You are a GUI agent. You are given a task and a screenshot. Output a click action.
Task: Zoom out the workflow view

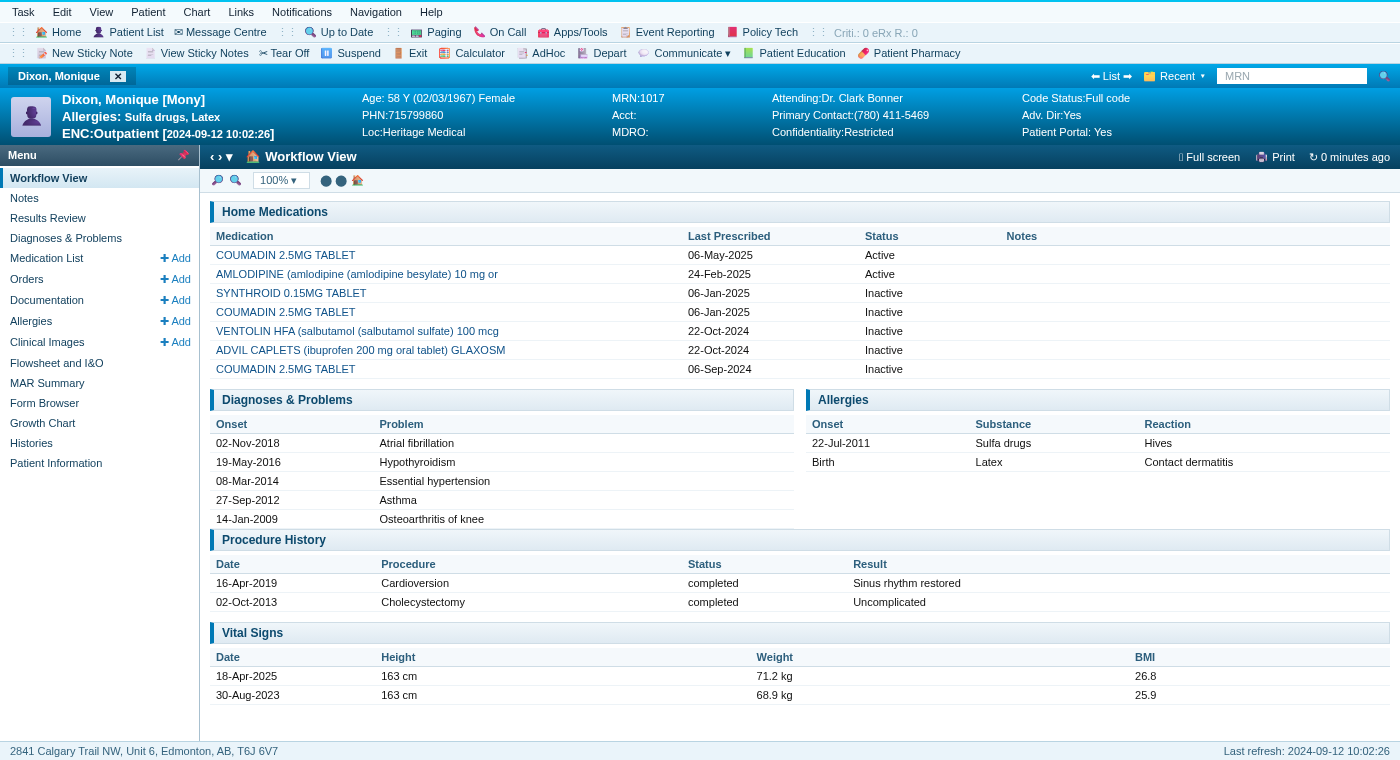tap(217, 180)
